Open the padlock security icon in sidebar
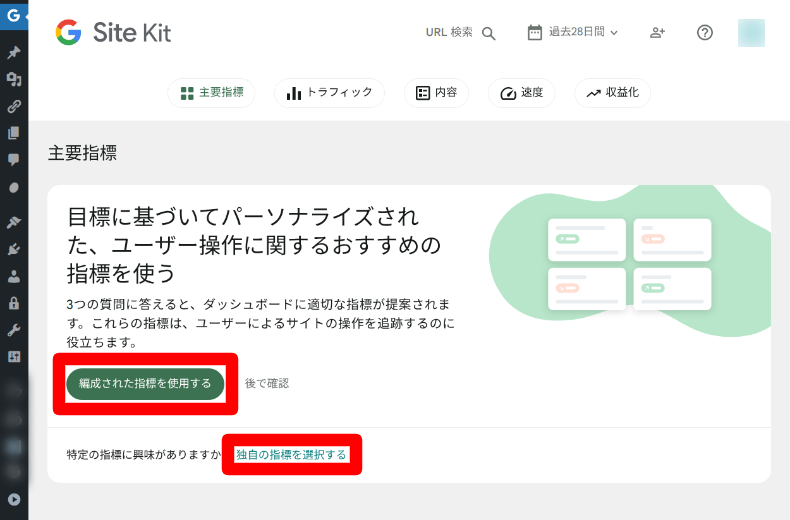 (x=14, y=303)
